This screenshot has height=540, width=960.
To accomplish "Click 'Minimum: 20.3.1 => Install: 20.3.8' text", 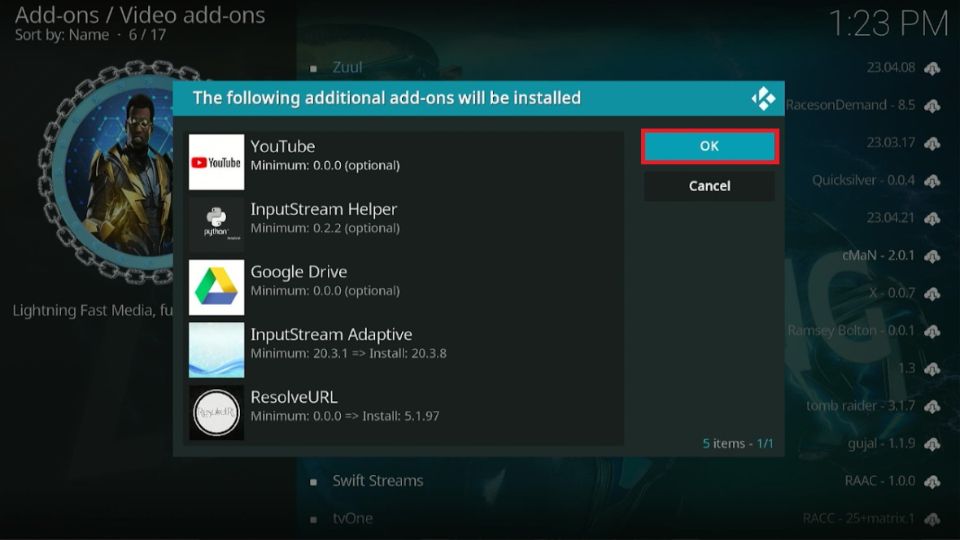I will pyautogui.click(x=348, y=353).
